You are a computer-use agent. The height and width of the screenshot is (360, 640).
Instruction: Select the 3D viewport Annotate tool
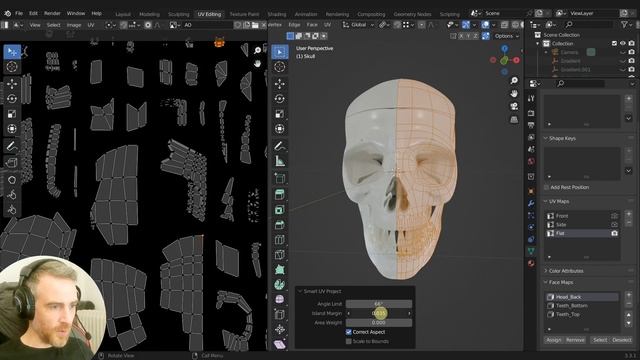coord(280,146)
